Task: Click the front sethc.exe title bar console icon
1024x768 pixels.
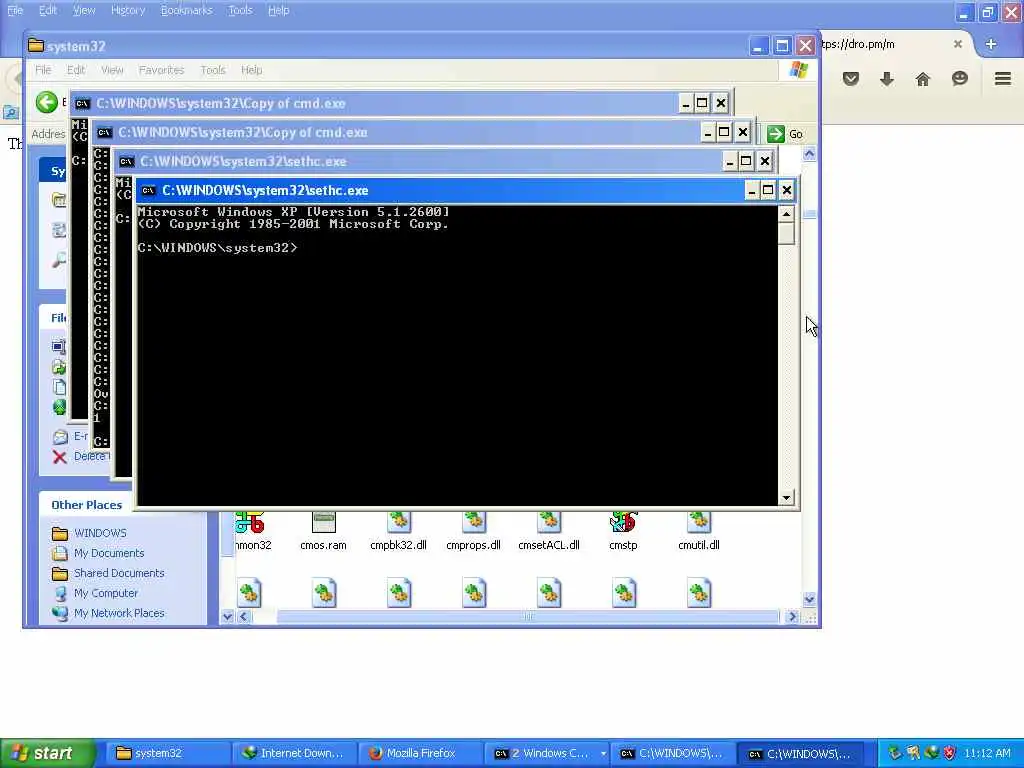Action: coord(148,191)
